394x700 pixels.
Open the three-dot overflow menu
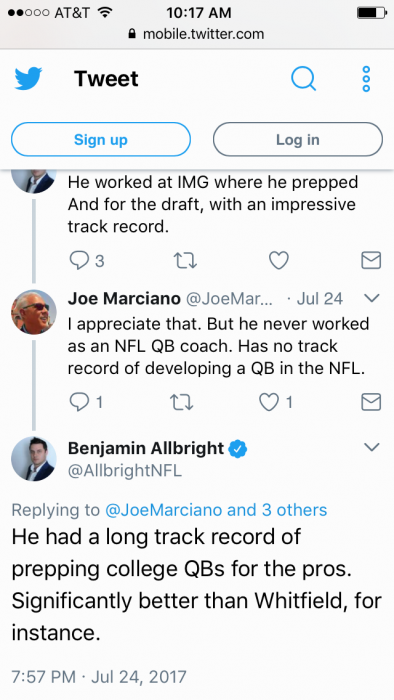coord(366,79)
